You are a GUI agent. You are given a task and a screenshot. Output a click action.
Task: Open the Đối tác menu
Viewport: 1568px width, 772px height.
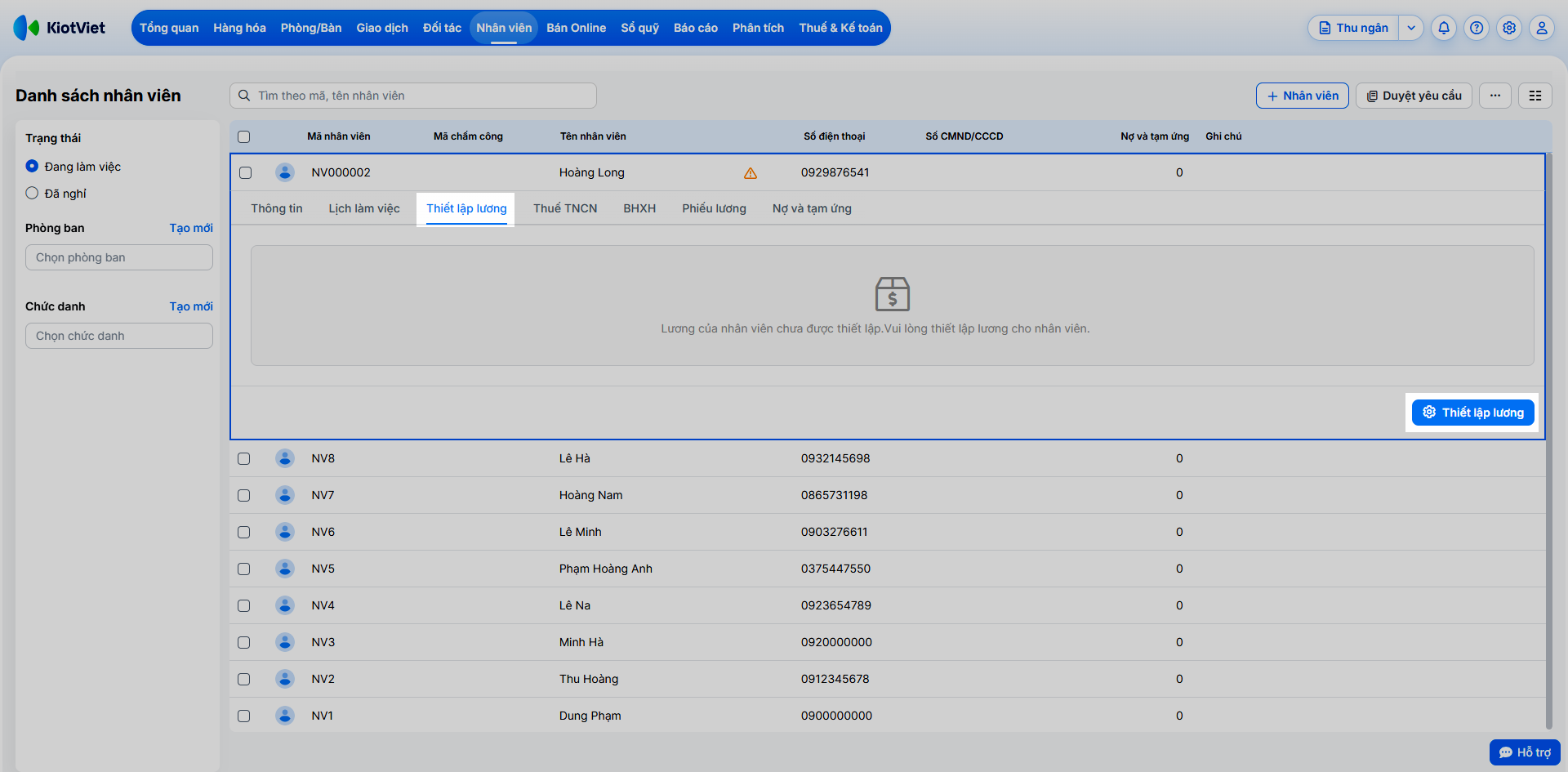click(x=442, y=28)
